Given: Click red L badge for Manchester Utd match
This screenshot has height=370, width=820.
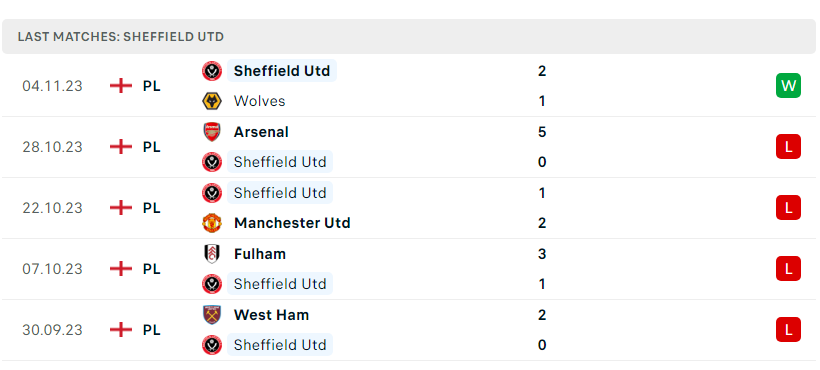Looking at the screenshot, I should 788,208.
